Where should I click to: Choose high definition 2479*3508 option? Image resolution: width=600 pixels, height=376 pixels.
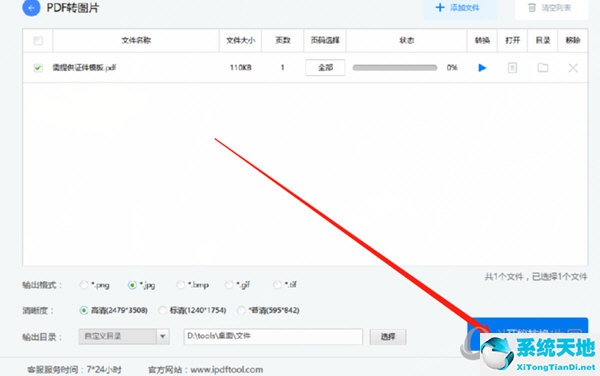point(83,310)
